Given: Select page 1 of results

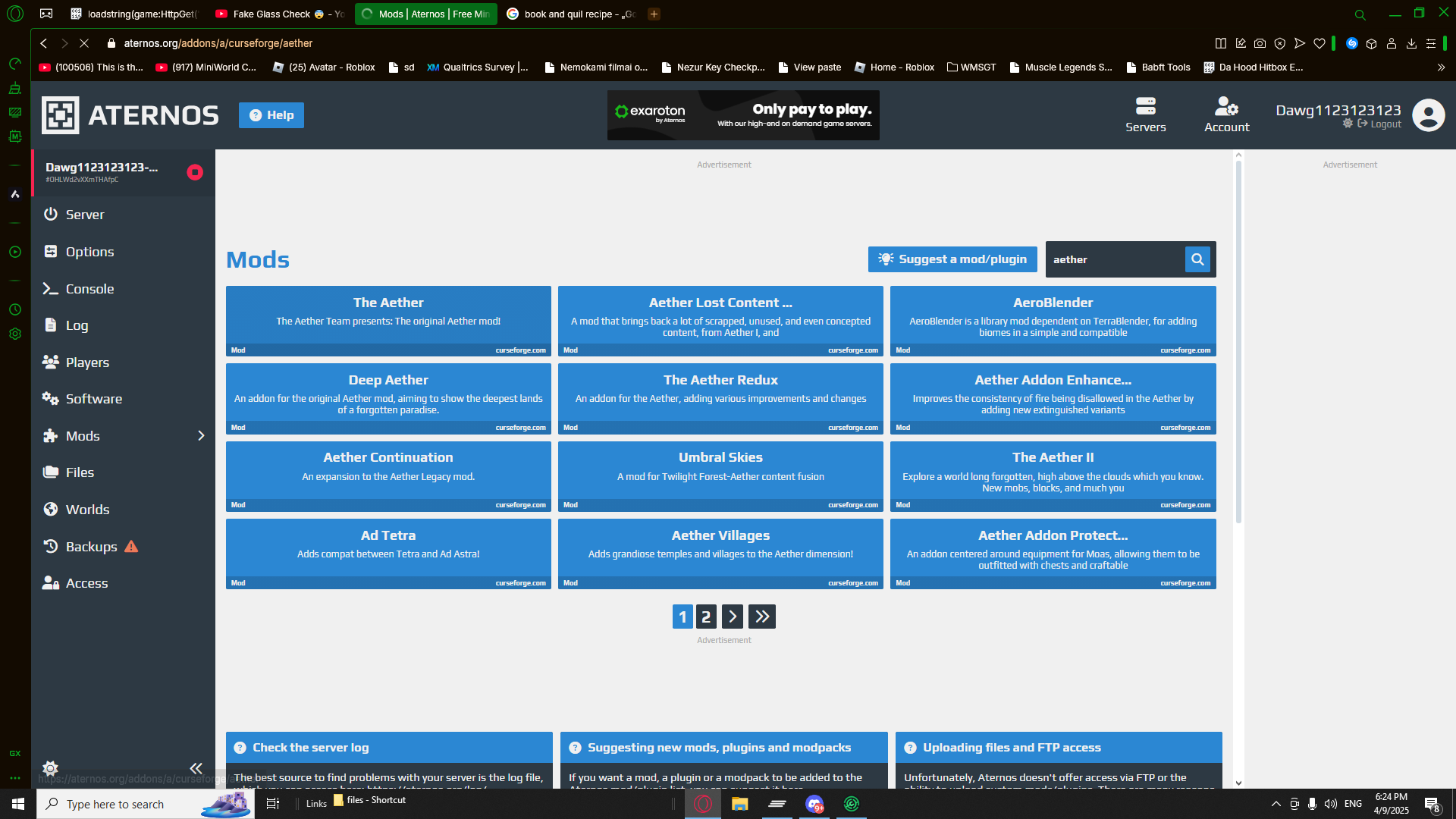Looking at the screenshot, I should 682,617.
